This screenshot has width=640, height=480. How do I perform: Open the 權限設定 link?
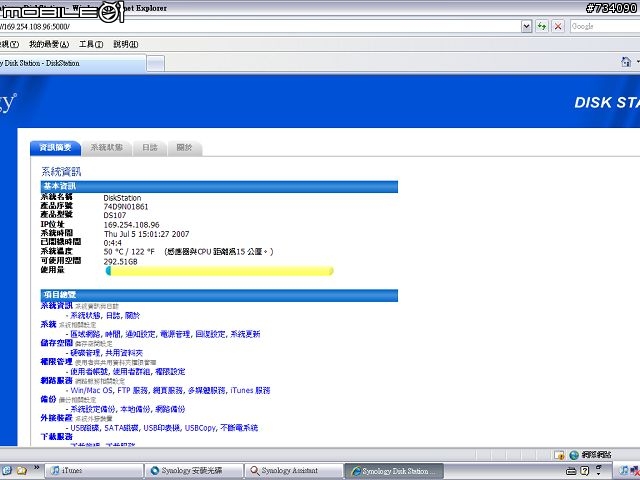pyautogui.click(x=170, y=372)
